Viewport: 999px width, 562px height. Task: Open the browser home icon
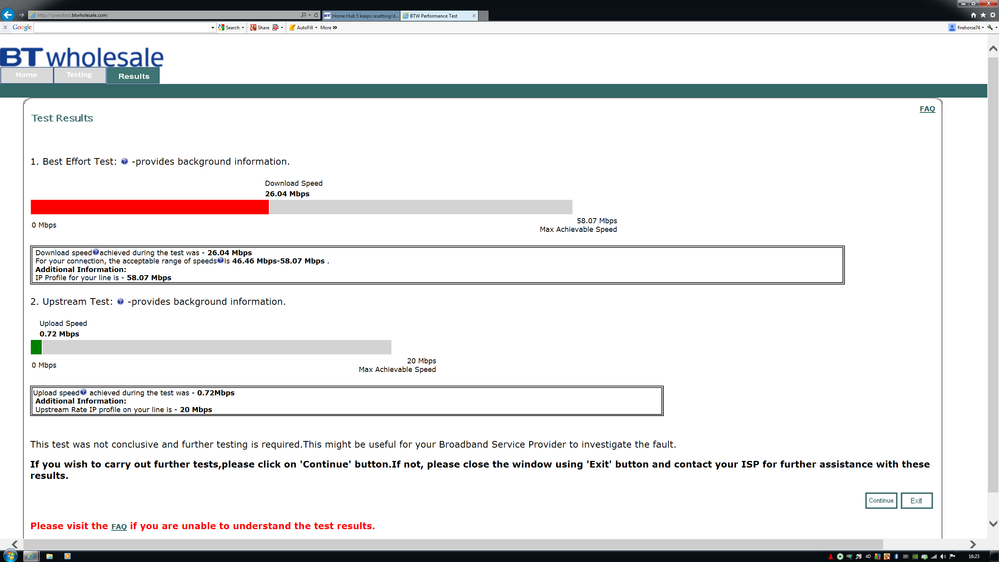pyautogui.click(x=974, y=15)
